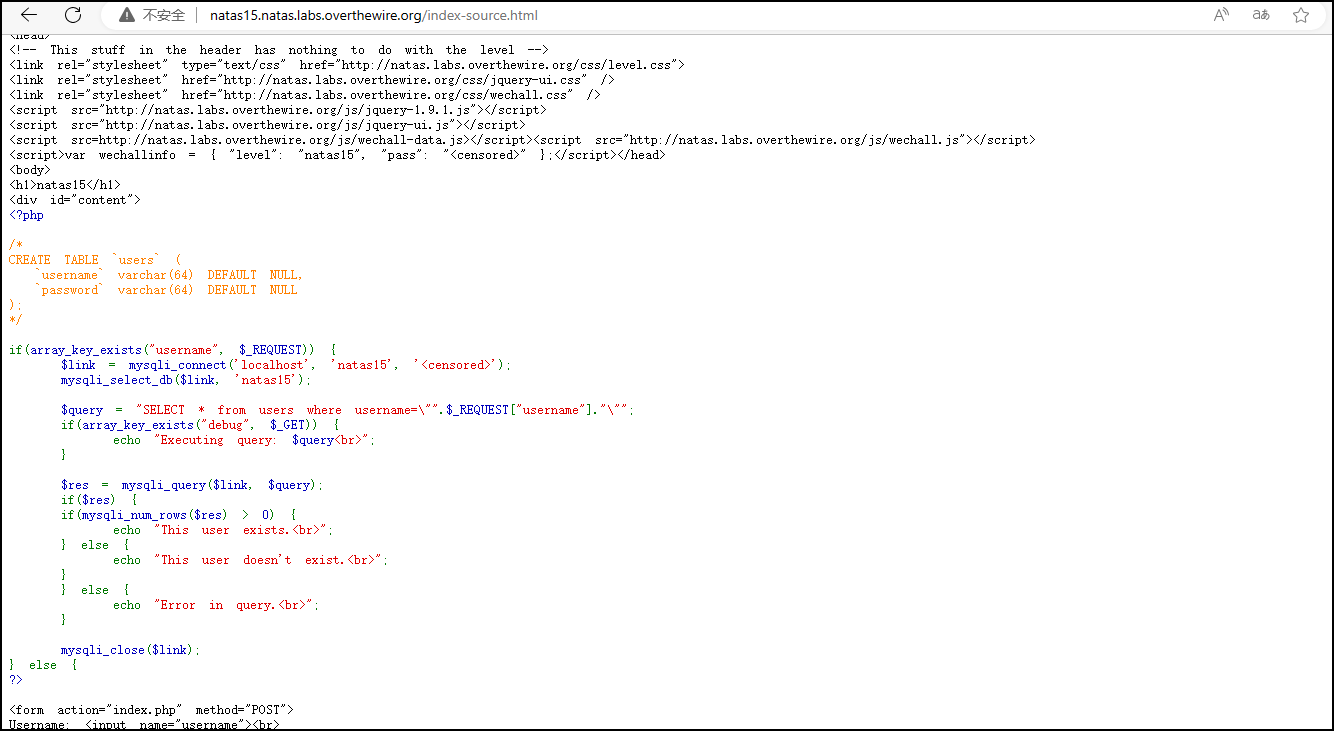The image size is (1334, 731).
Task: Click the jquery-1.9.1.js script line
Action: [278, 110]
